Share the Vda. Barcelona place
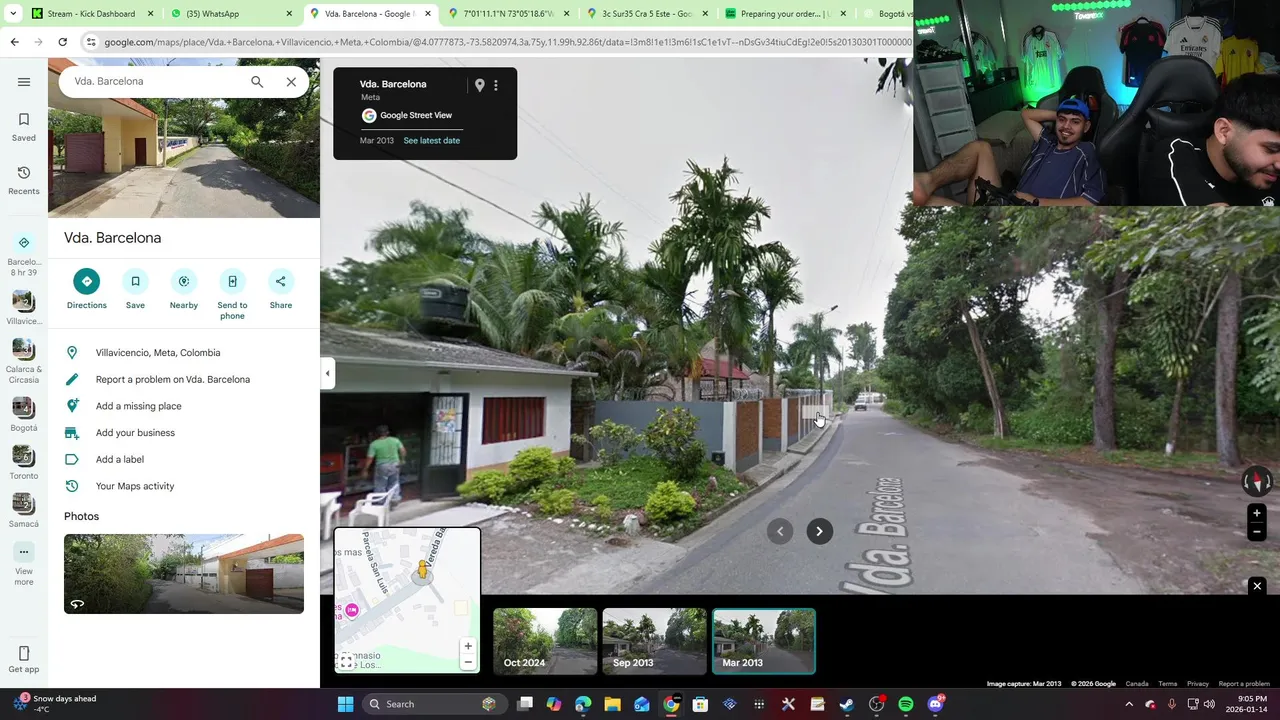 tap(281, 289)
